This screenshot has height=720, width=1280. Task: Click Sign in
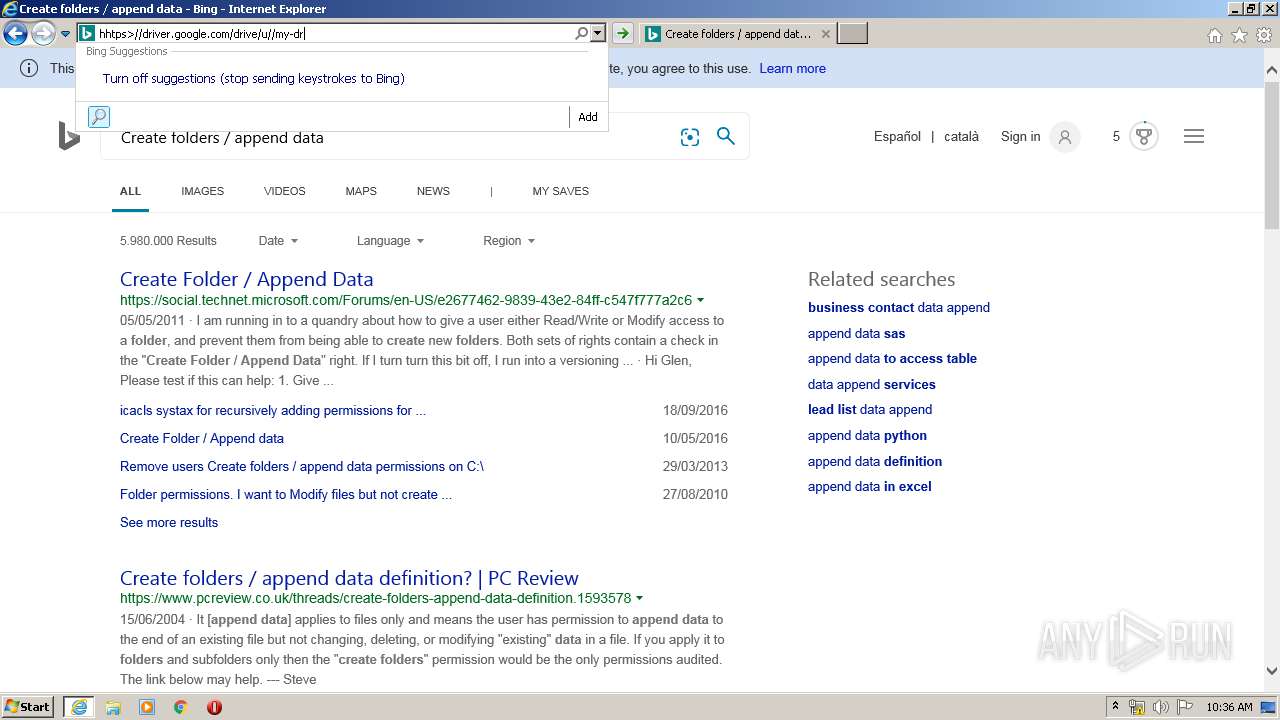pyautogui.click(x=1020, y=136)
